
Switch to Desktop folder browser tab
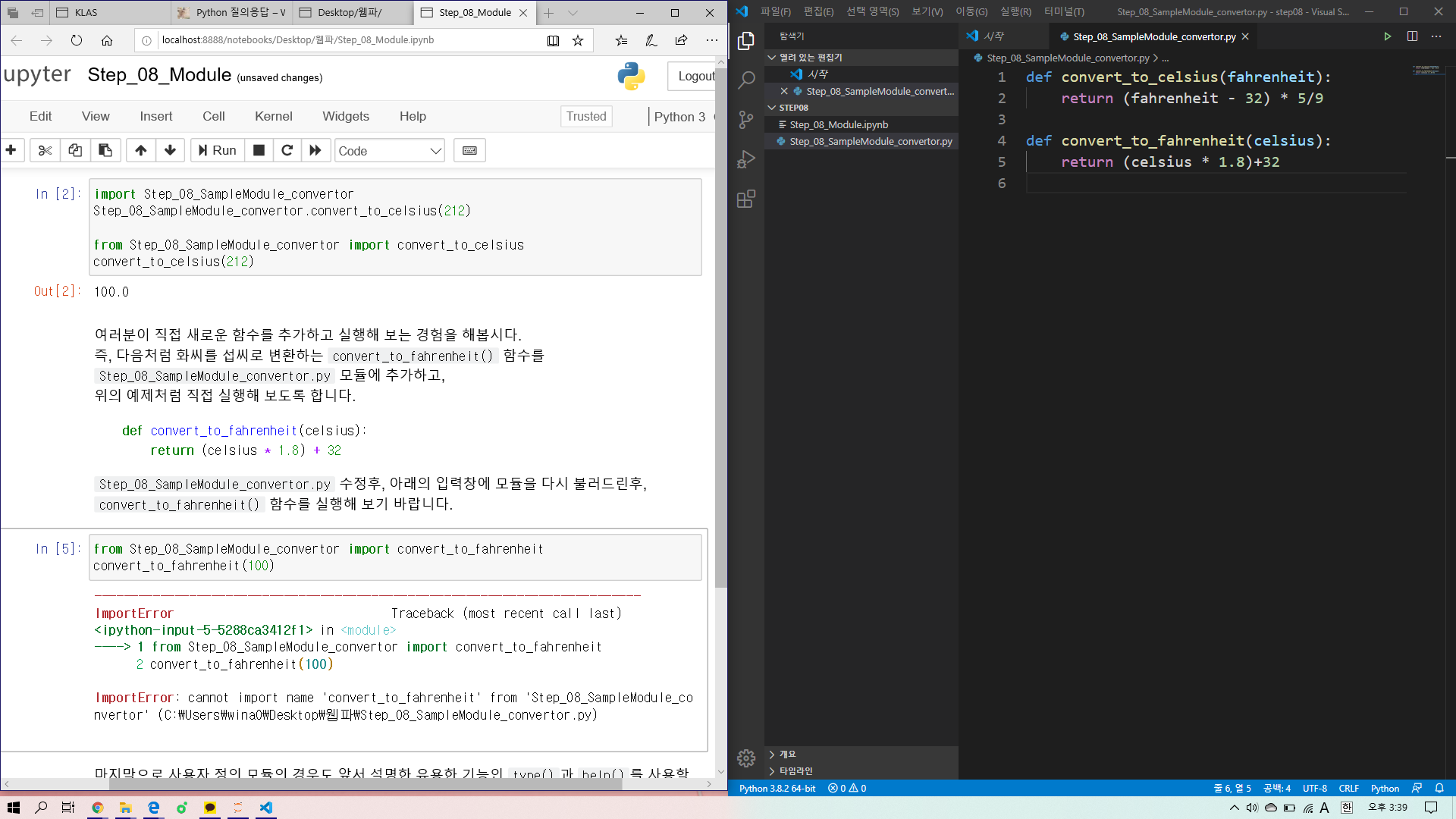[353, 13]
